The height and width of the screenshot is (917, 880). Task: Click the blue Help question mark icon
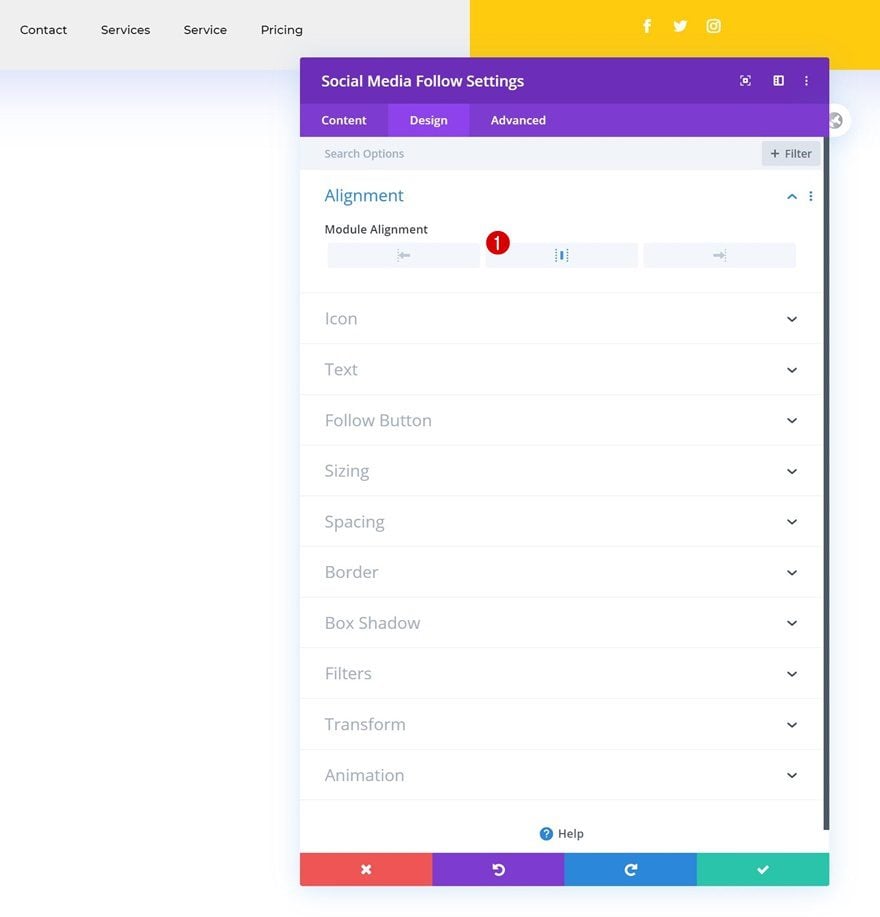(x=546, y=833)
